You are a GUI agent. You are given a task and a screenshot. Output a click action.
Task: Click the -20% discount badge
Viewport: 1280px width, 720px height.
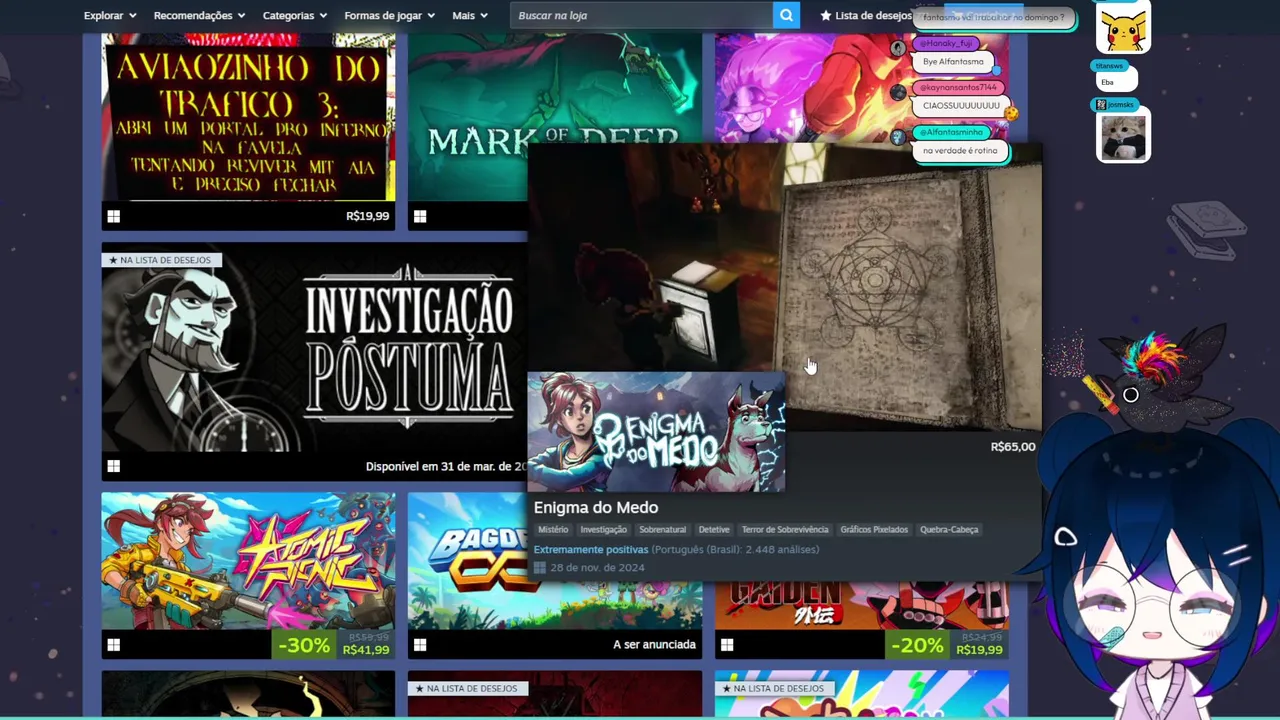click(917, 645)
